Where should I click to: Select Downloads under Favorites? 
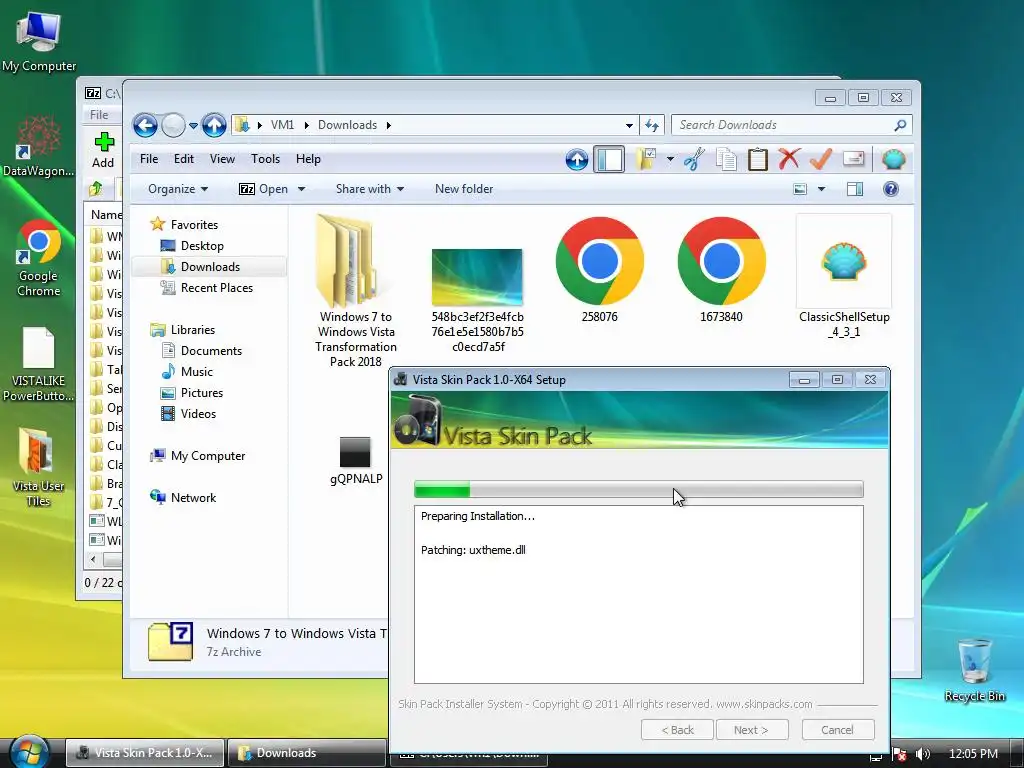pyautogui.click(x=210, y=266)
